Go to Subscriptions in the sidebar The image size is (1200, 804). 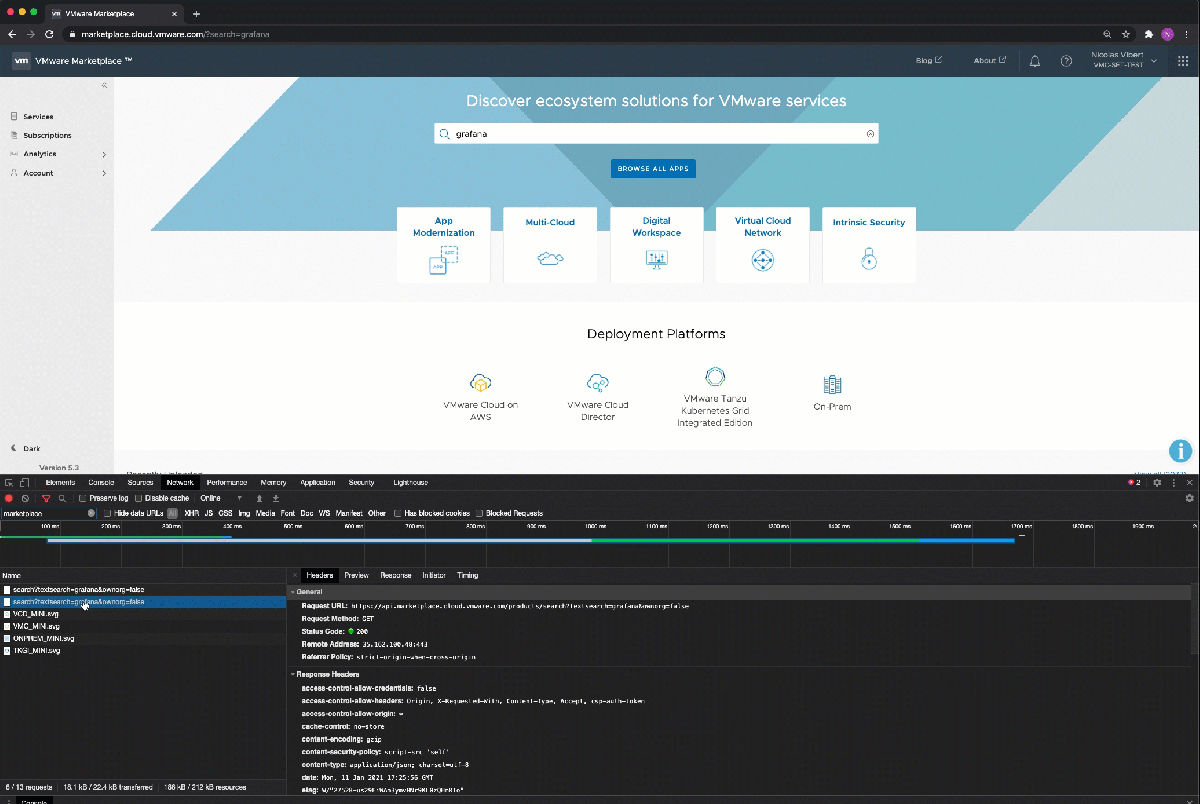click(x=47, y=135)
